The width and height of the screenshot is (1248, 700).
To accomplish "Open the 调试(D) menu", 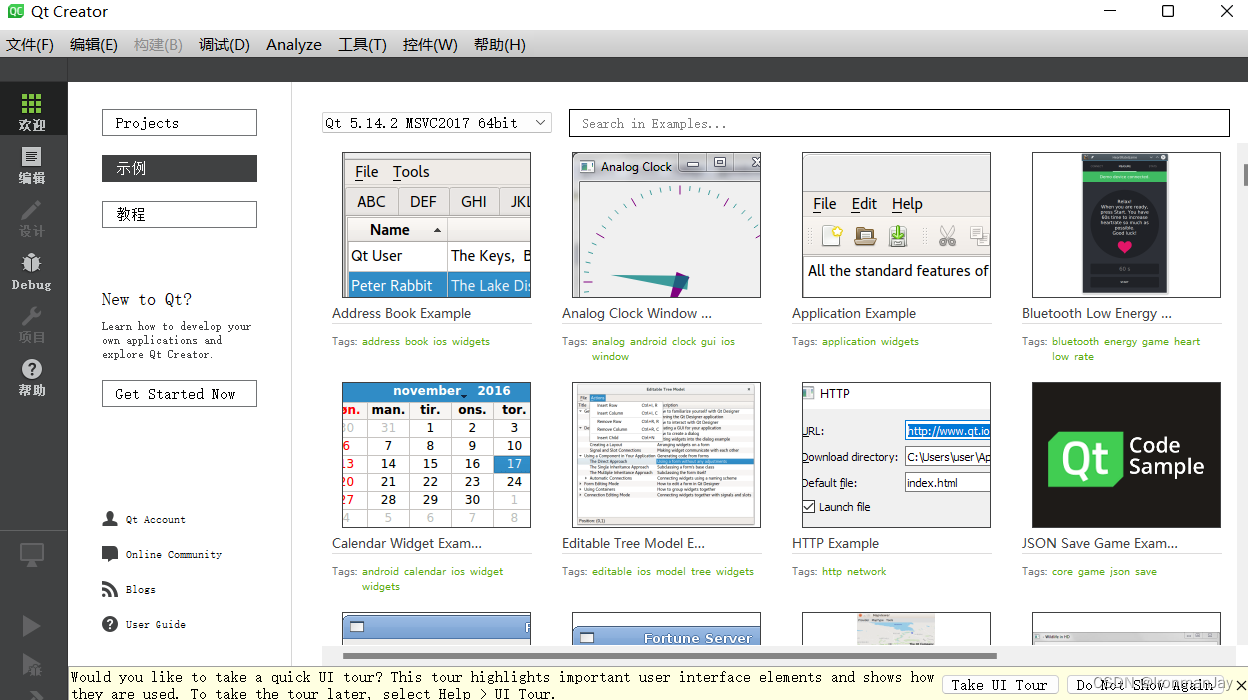I will pos(224,45).
